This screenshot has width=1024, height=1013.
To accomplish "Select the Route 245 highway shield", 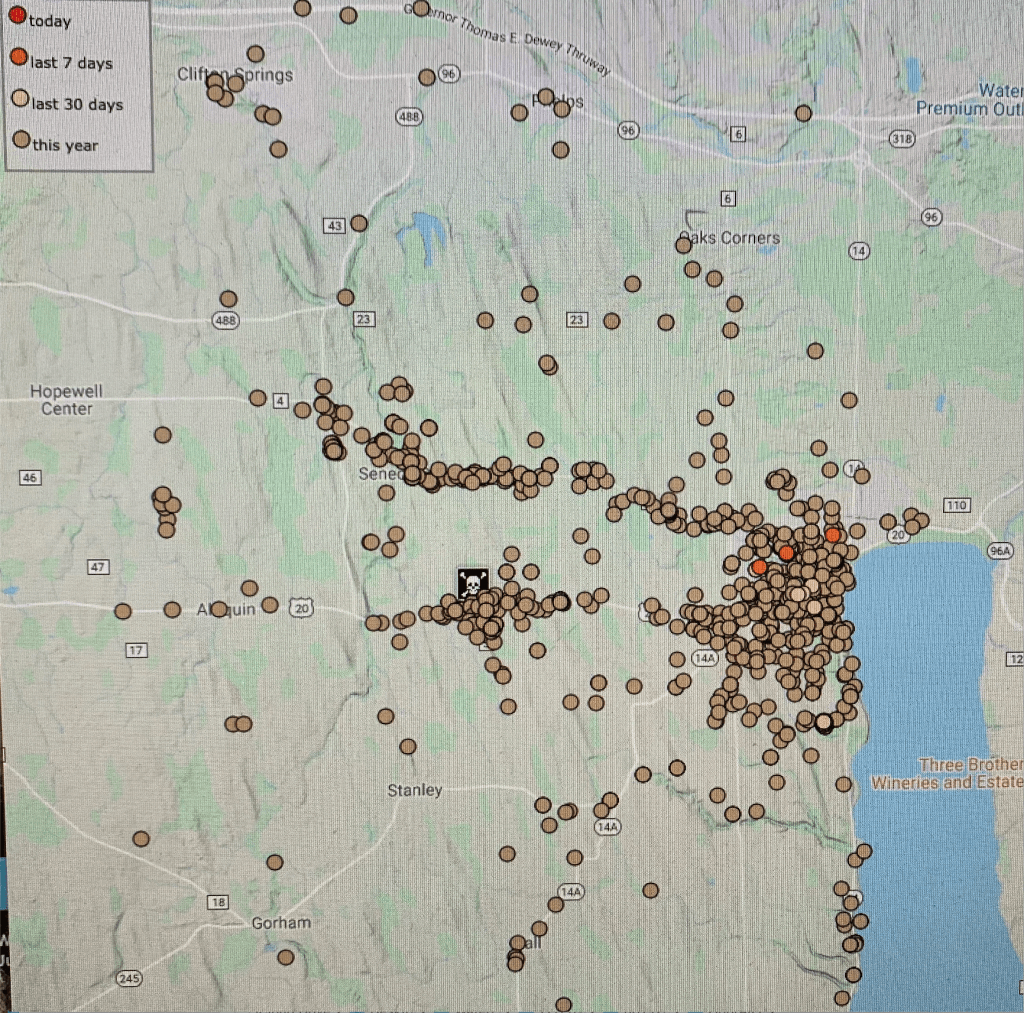I will point(128,977).
